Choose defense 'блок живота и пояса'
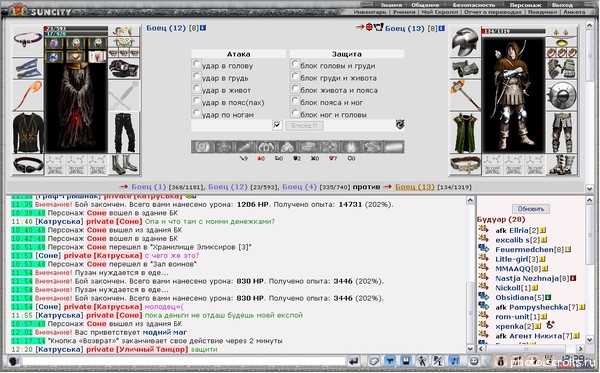The image size is (600, 373). click(x=295, y=89)
